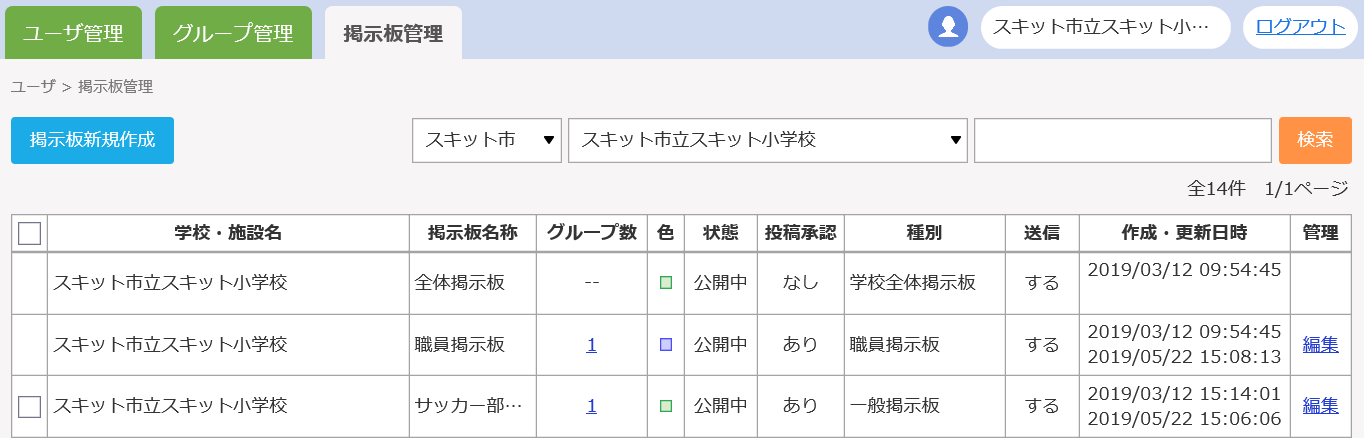Click green color square for サッカー部 row
The image size is (1364, 438).
(x=666, y=406)
